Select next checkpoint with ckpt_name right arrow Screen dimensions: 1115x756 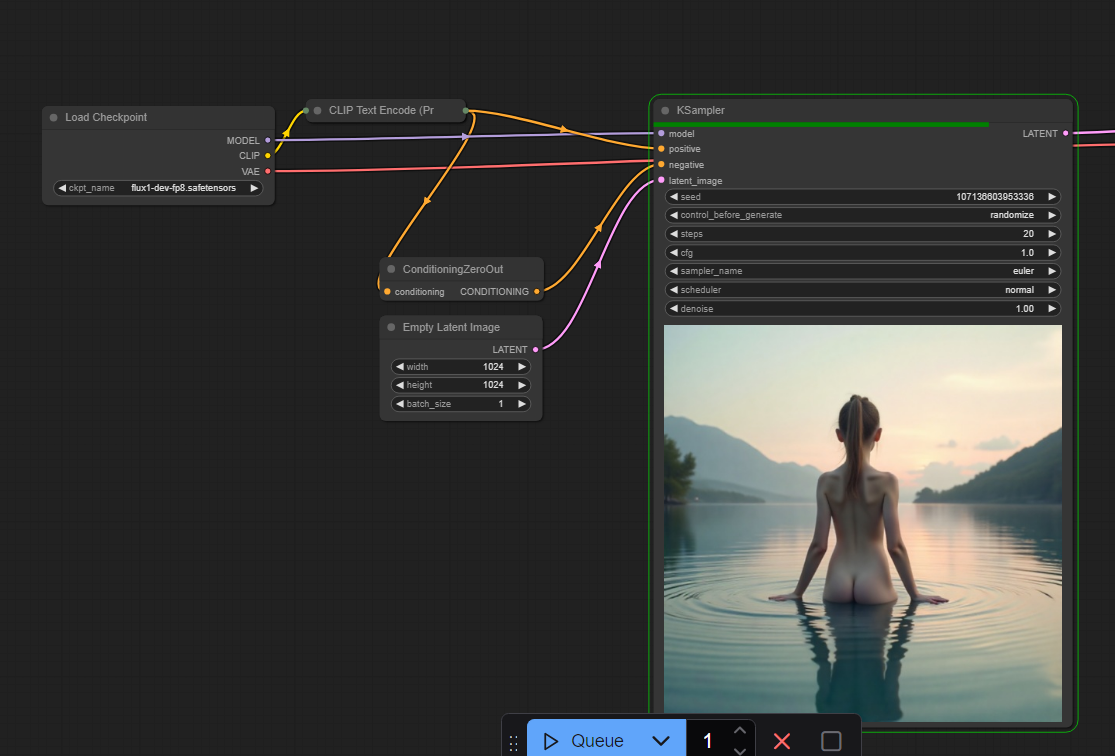point(254,188)
